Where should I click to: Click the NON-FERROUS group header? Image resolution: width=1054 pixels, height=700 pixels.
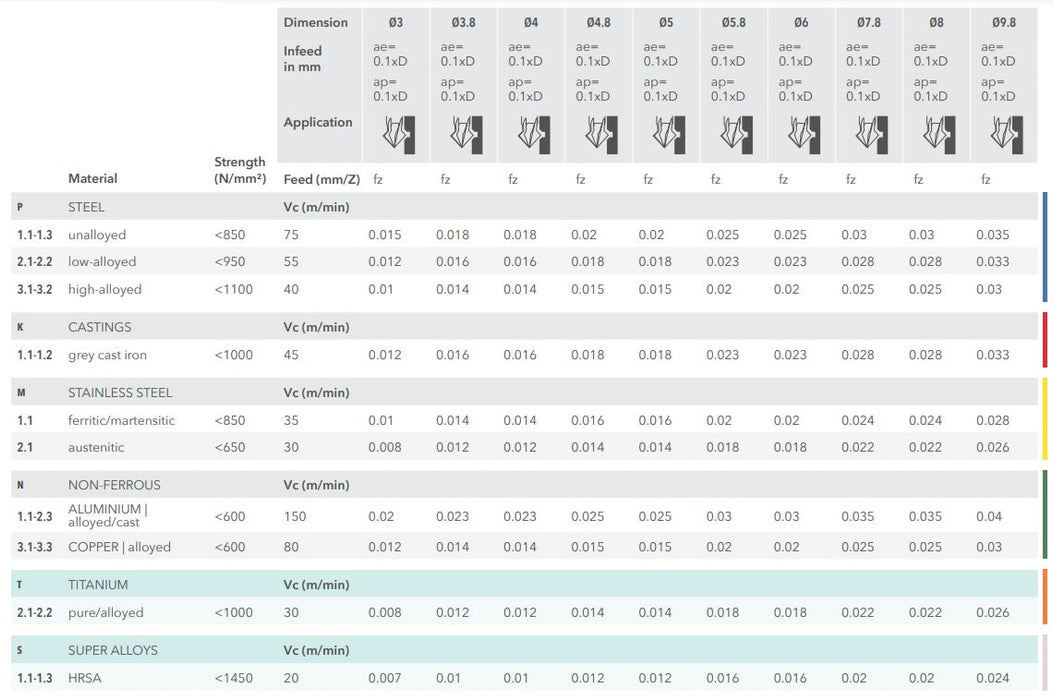tap(524, 485)
